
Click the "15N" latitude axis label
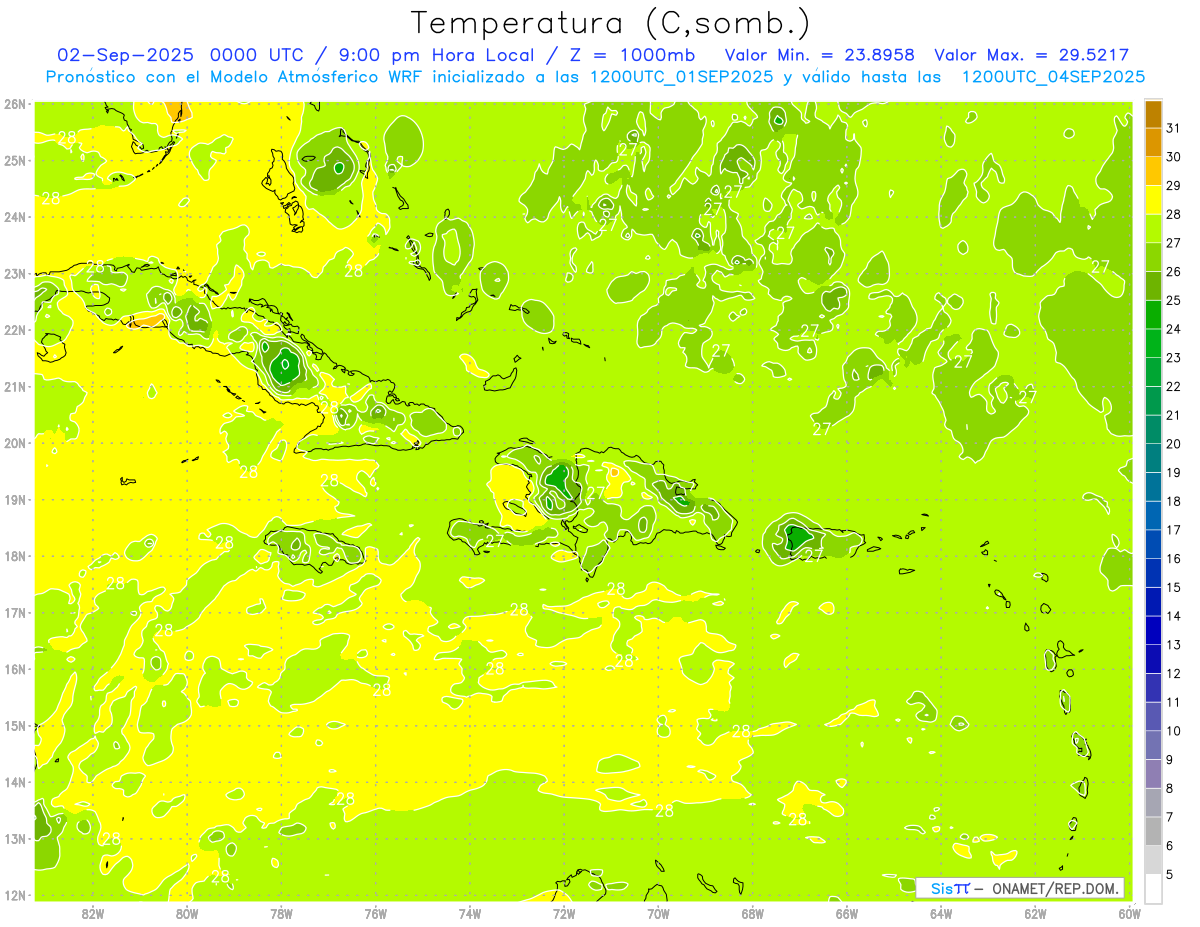15,726
